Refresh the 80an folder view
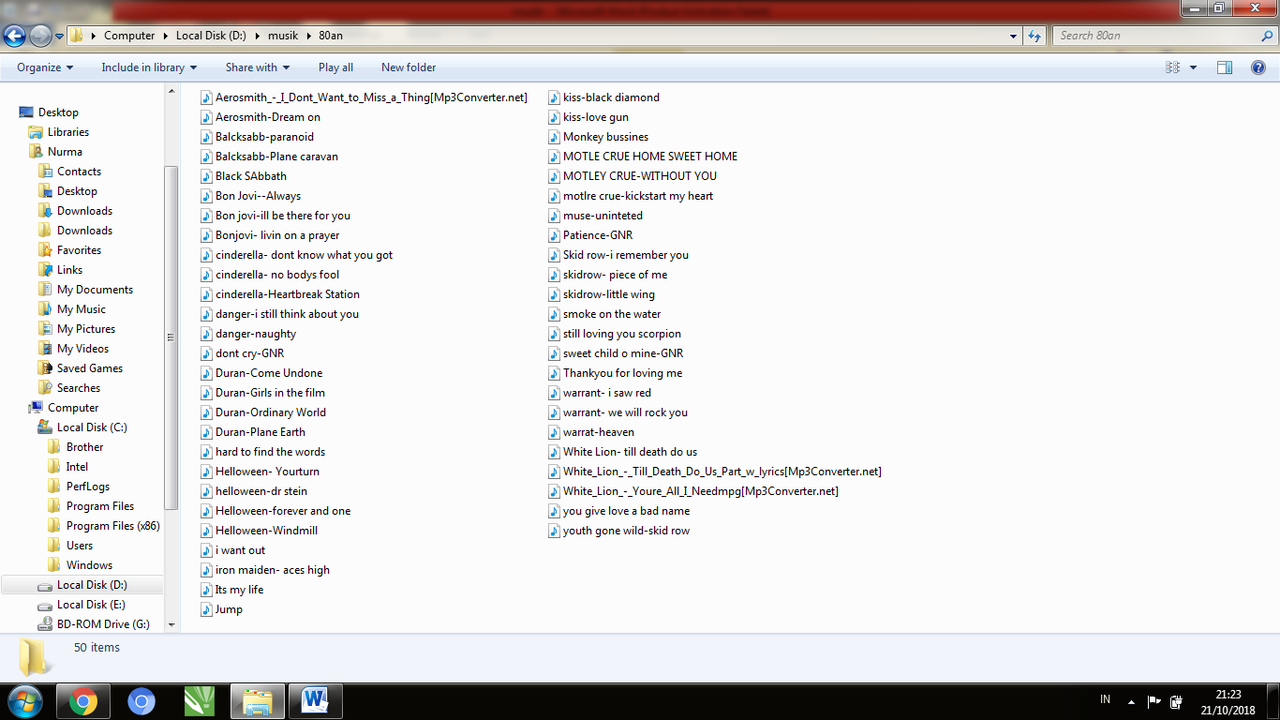 pyautogui.click(x=1035, y=35)
